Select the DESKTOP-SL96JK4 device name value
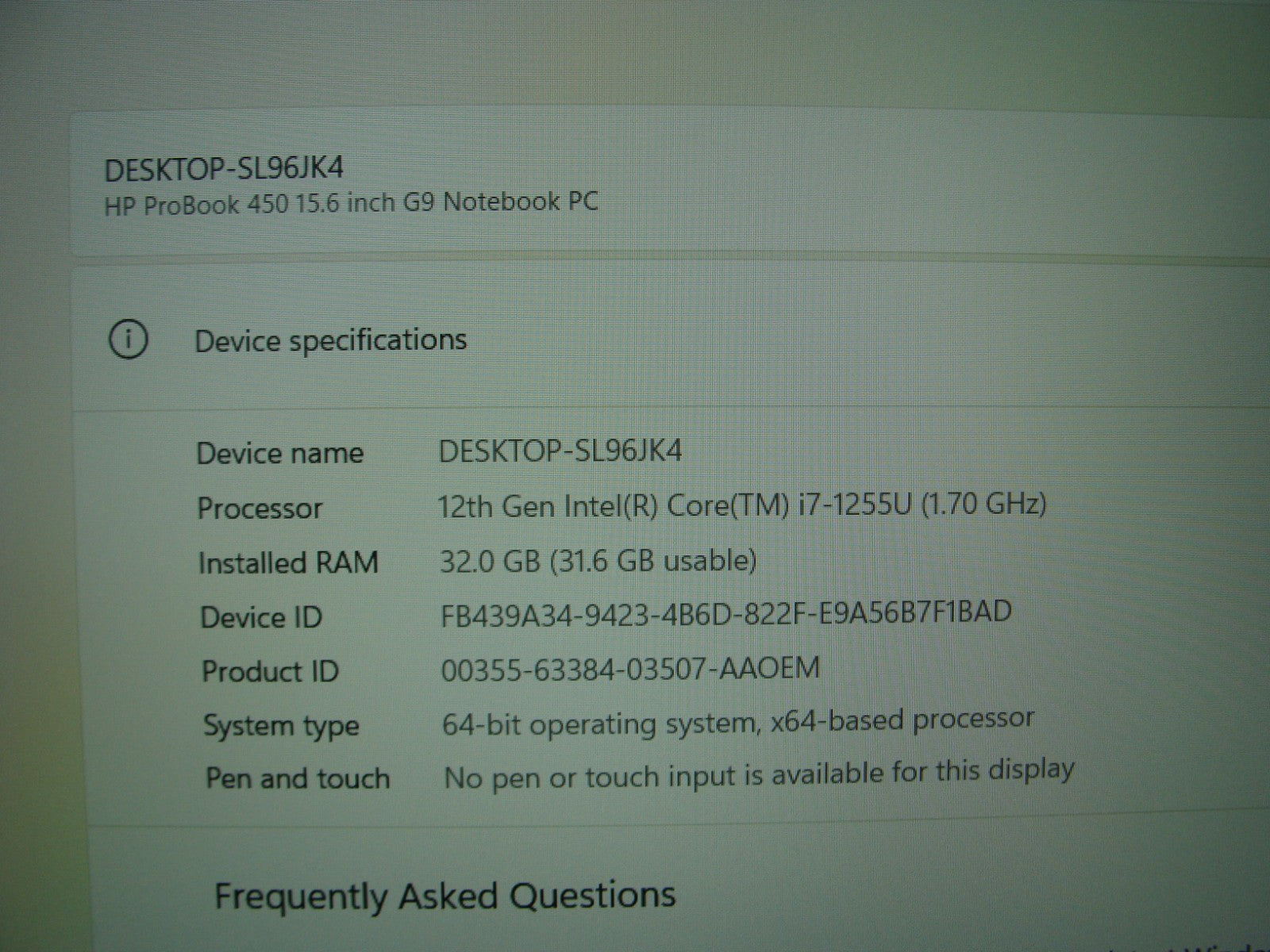This screenshot has width=1270, height=952. click(x=560, y=451)
